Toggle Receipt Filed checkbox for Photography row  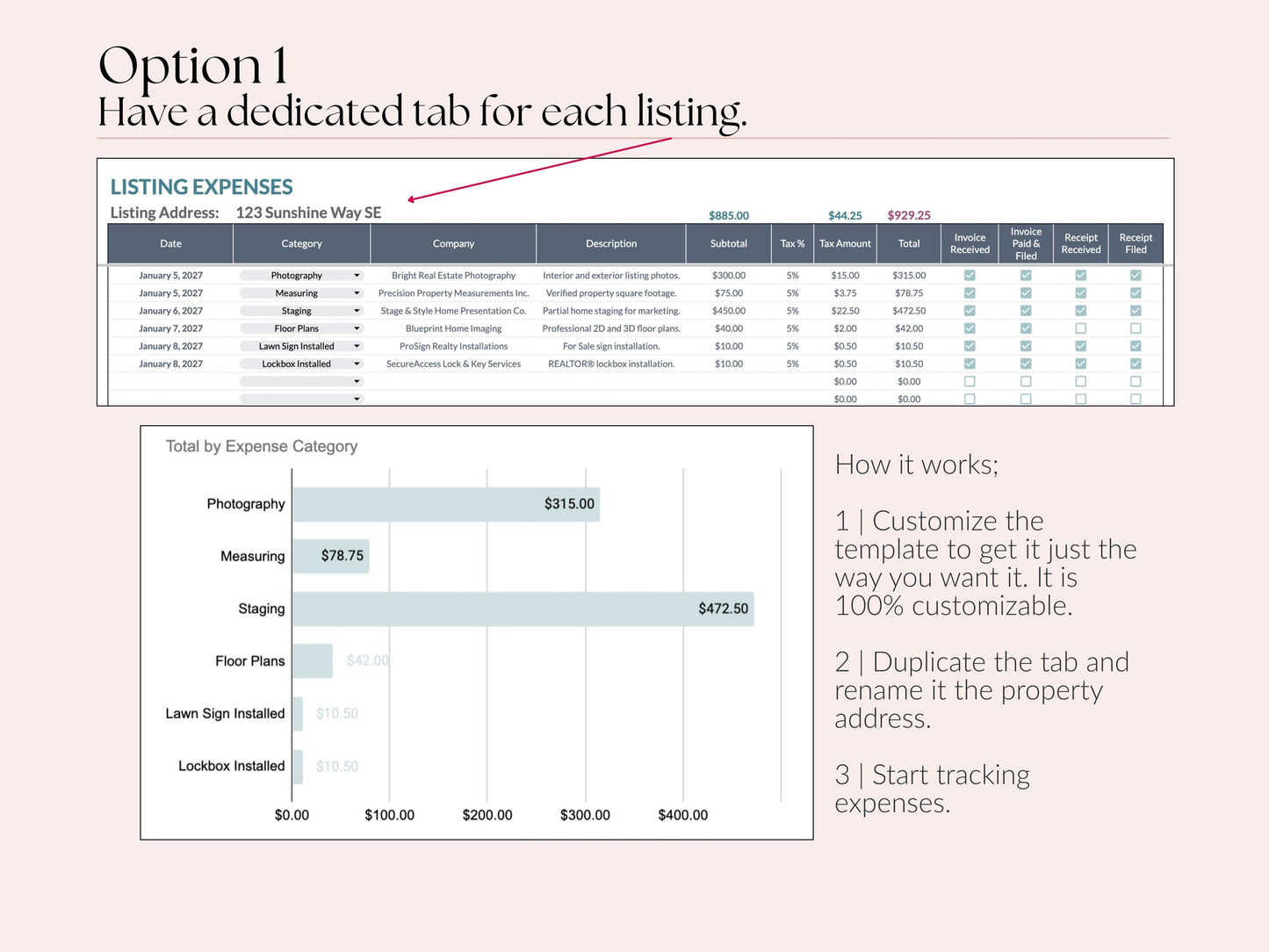coord(1136,275)
